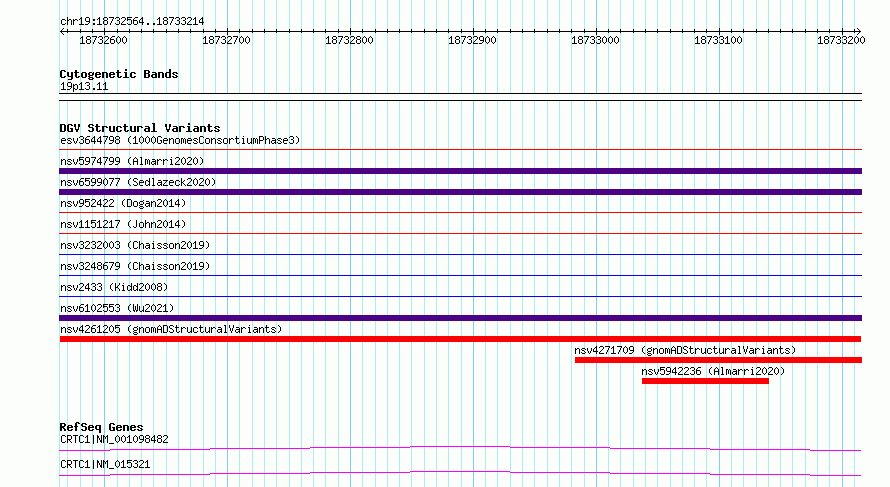The image size is (890, 487).
Task: Click the RefSeq Genes track title
Action: 101,427
